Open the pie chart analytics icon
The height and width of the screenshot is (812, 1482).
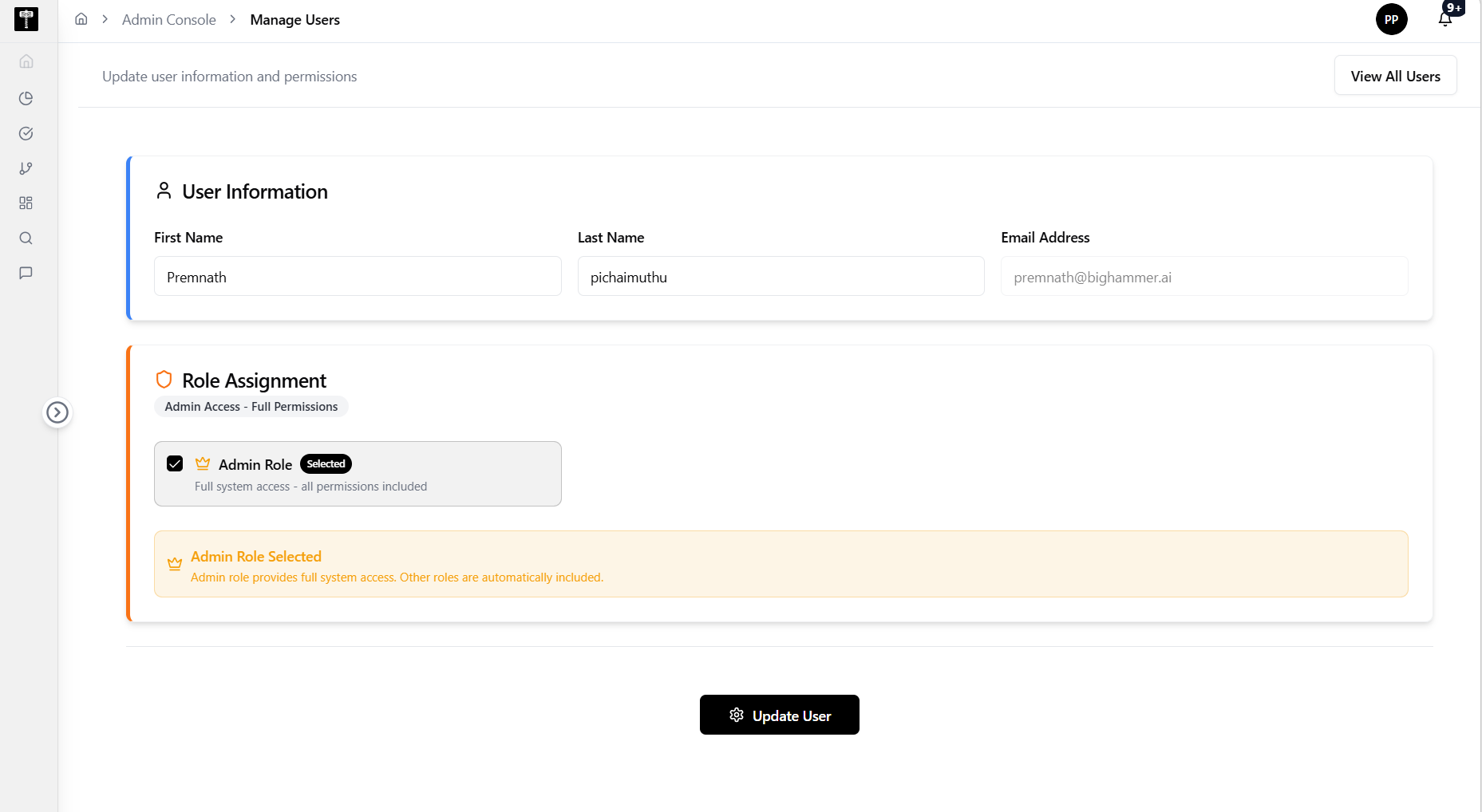click(x=26, y=98)
